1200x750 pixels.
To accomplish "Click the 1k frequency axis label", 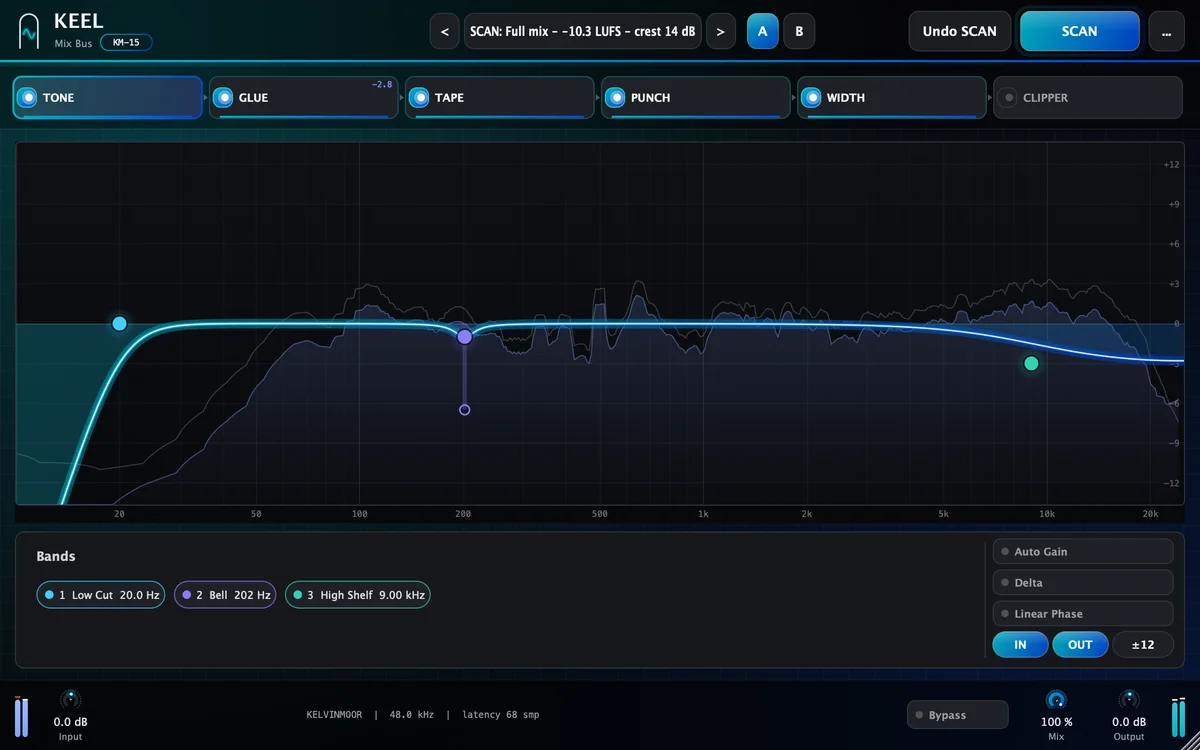I will [703, 514].
